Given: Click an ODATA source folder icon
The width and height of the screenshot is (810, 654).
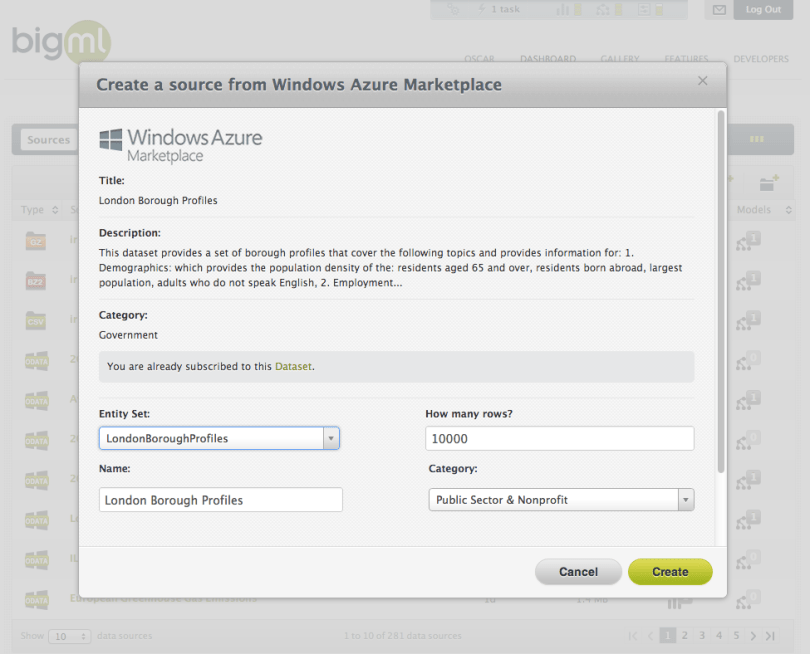Looking at the screenshot, I should coord(36,360).
